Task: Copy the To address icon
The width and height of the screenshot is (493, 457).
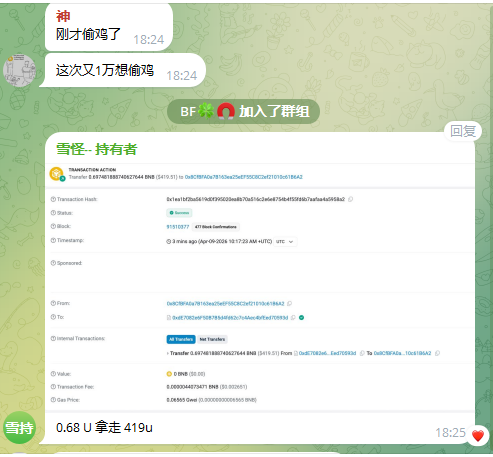Action: (x=293, y=318)
